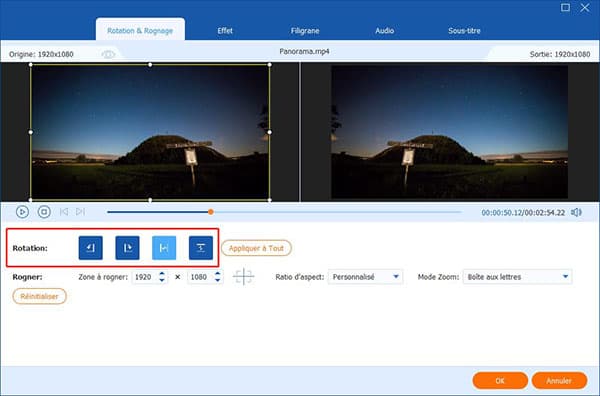Image resolution: width=600 pixels, height=396 pixels.
Task: Open the Ratio d'aspect dropdown
Action: click(365, 277)
